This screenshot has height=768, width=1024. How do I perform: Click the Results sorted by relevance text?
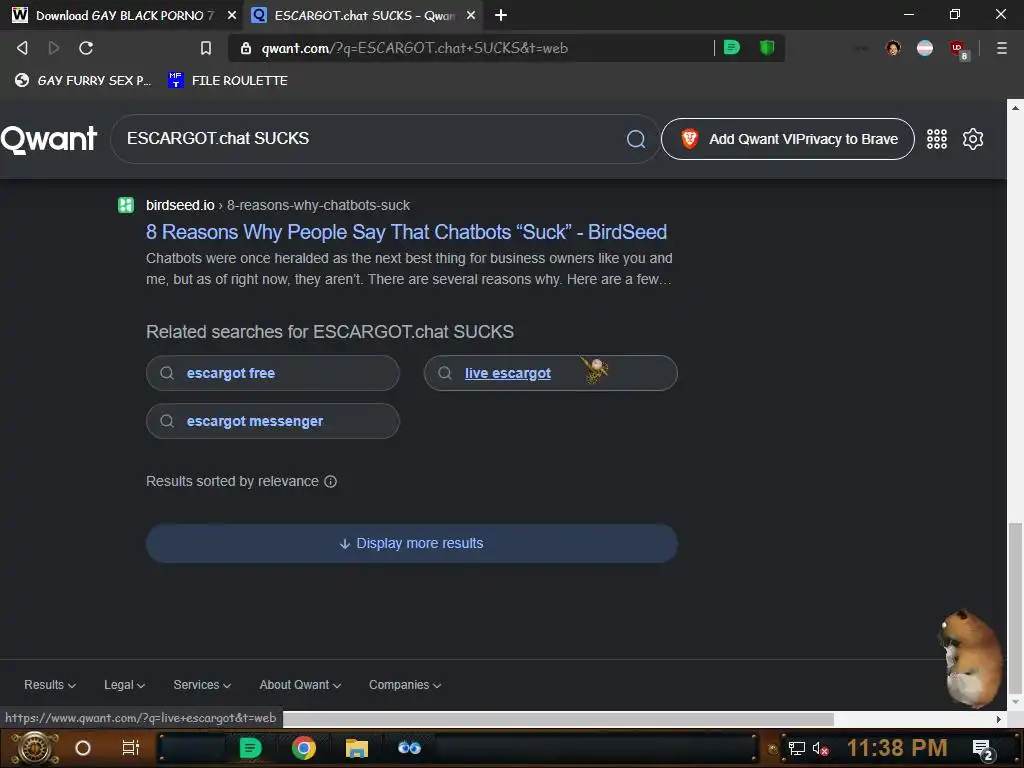[x=232, y=481]
